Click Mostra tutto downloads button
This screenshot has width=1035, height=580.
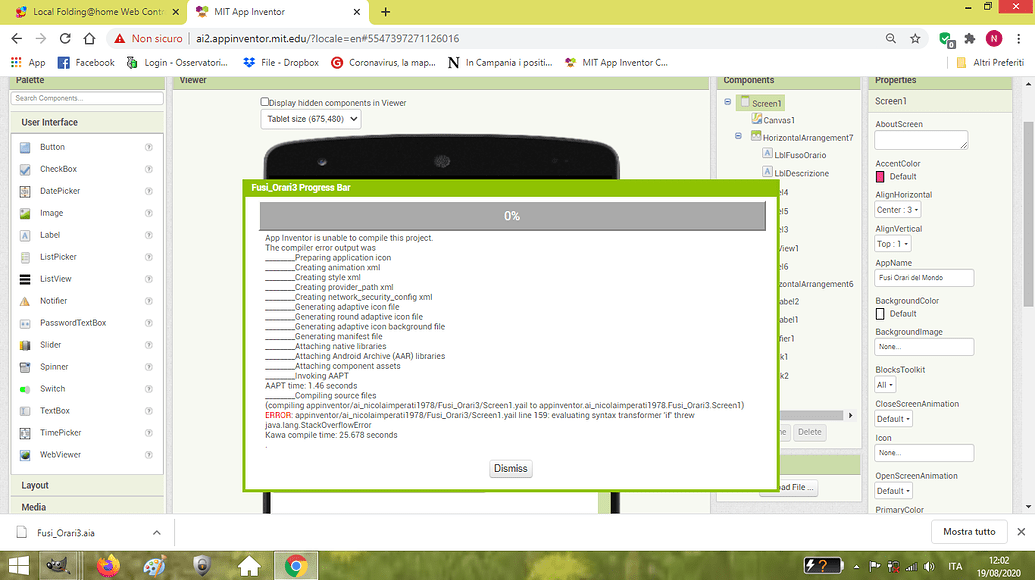pyautogui.click(x=969, y=532)
